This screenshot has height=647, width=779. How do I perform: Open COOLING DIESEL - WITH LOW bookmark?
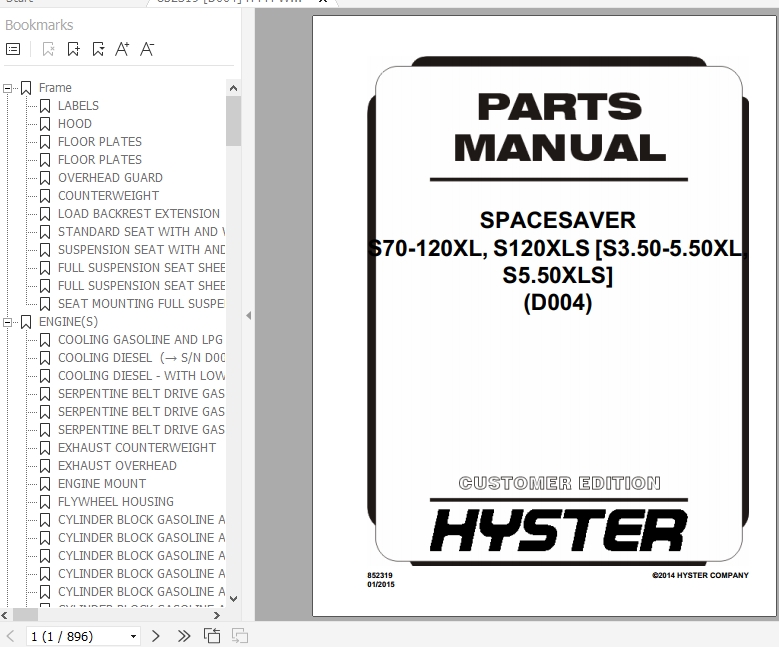(x=141, y=376)
